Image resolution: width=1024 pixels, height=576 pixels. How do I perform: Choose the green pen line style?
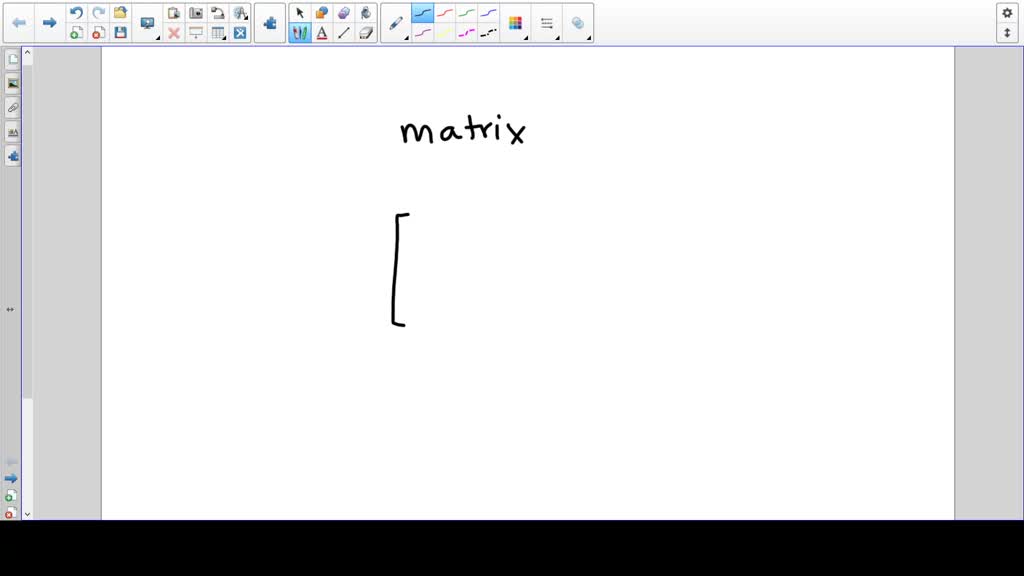[466, 12]
